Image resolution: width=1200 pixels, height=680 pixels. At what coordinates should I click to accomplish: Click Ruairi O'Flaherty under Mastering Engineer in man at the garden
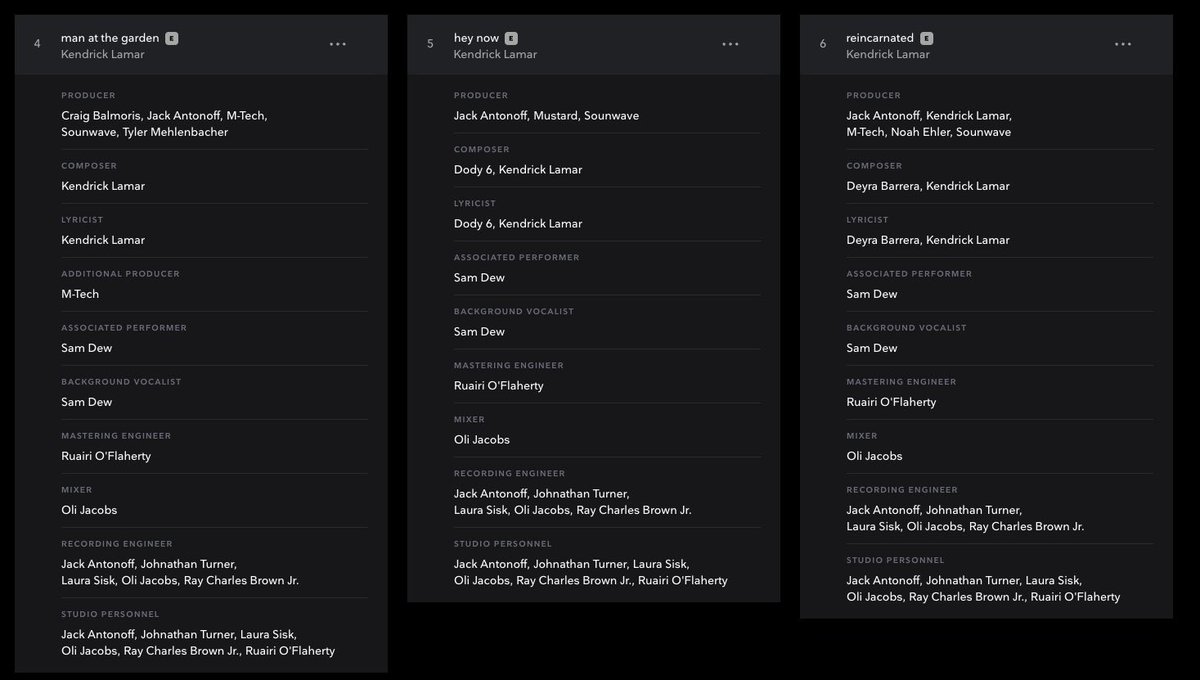point(106,456)
